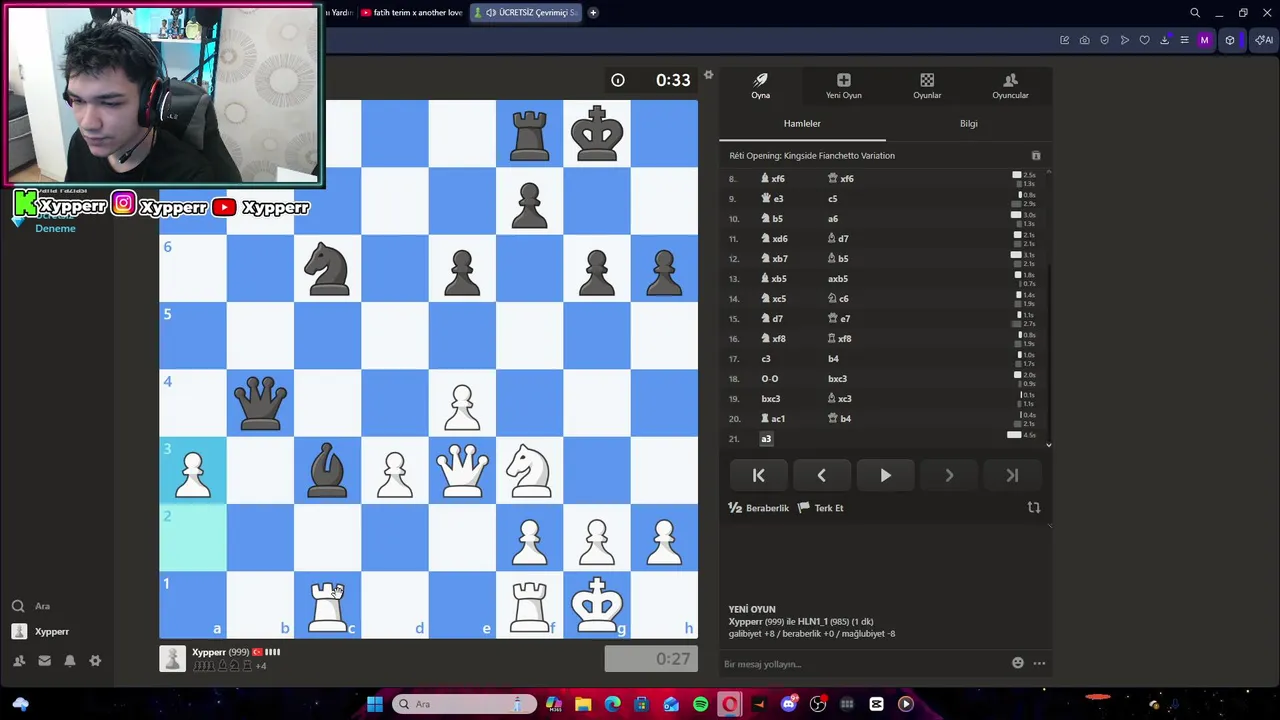Screen dimensions: 1280x720
Task: Click the Réti Opening name text
Action: tap(812, 156)
